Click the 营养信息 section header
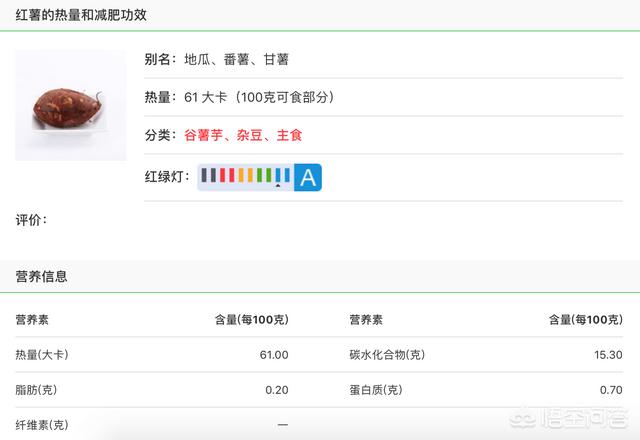 (x=41, y=276)
